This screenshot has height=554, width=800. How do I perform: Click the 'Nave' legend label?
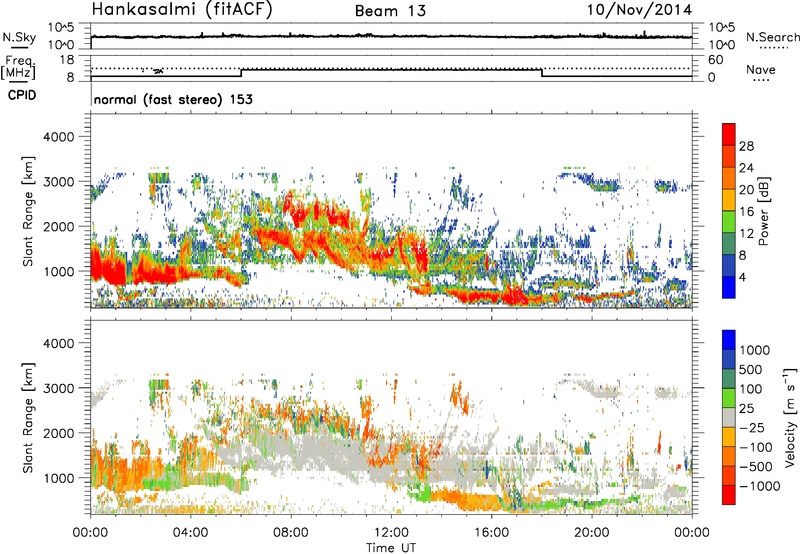click(761, 70)
